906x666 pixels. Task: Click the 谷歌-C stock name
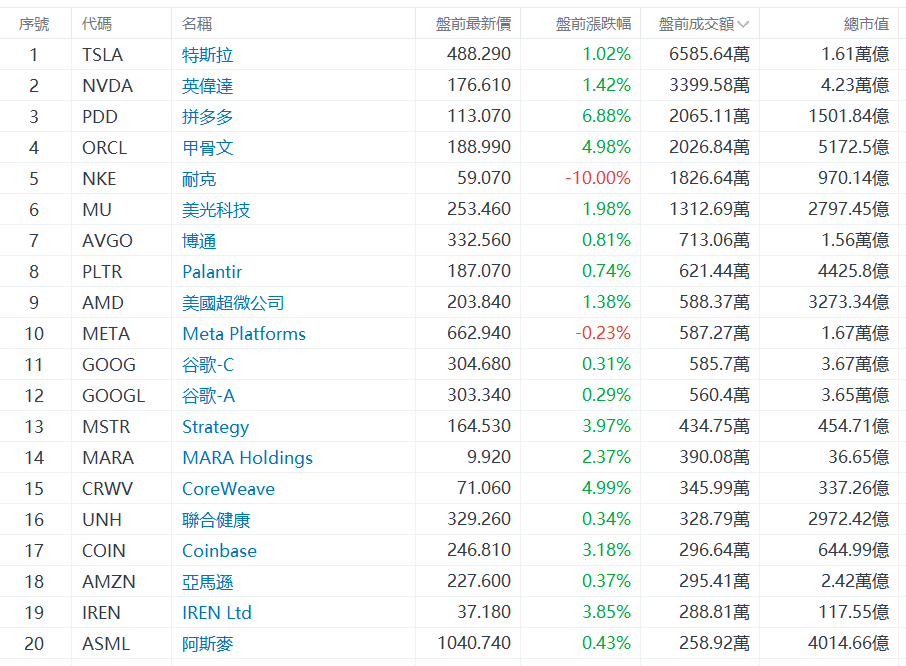(x=208, y=365)
